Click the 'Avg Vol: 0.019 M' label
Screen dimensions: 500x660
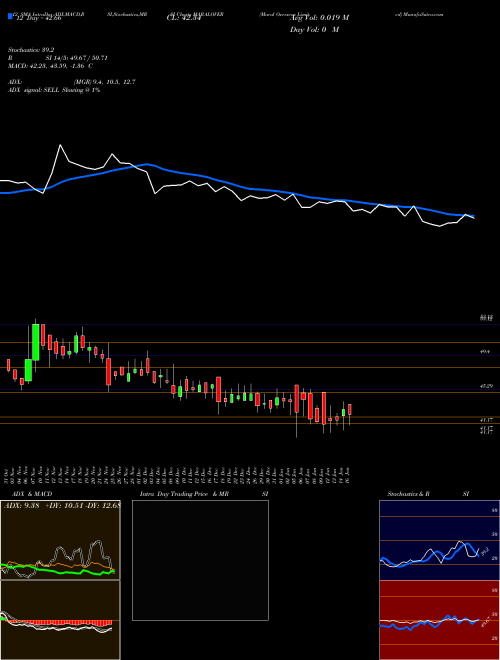(319, 18)
